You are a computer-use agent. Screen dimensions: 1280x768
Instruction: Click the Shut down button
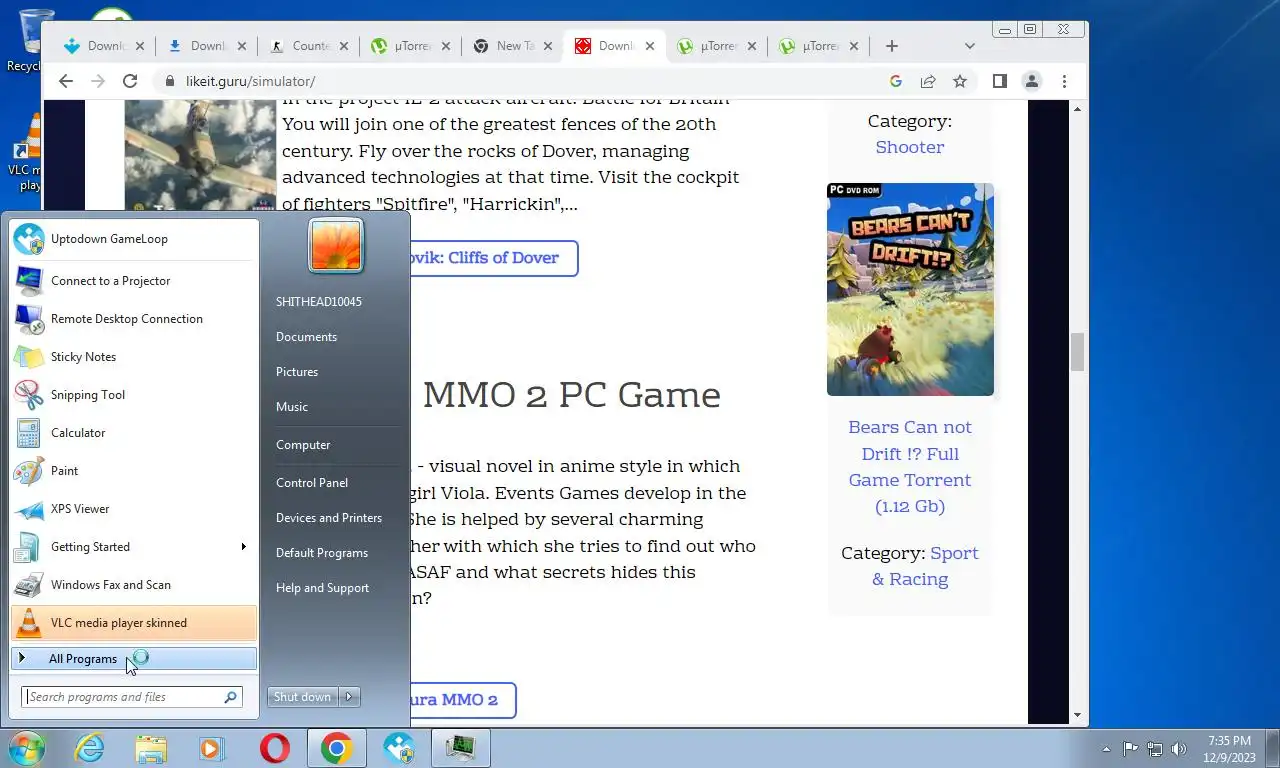[303, 697]
